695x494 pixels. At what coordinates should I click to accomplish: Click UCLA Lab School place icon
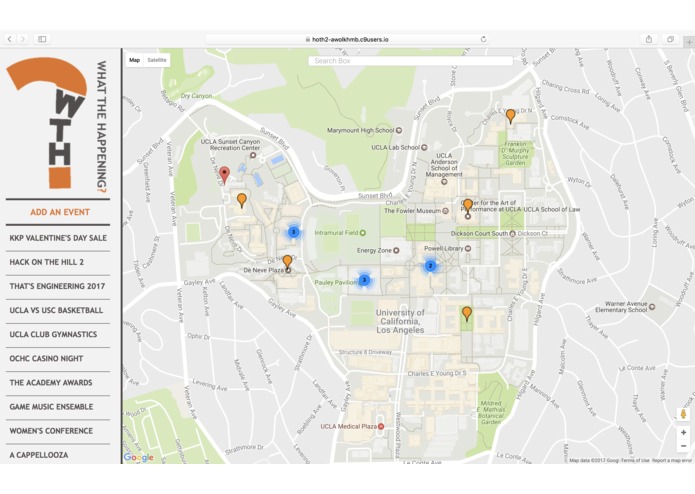[x=424, y=148]
